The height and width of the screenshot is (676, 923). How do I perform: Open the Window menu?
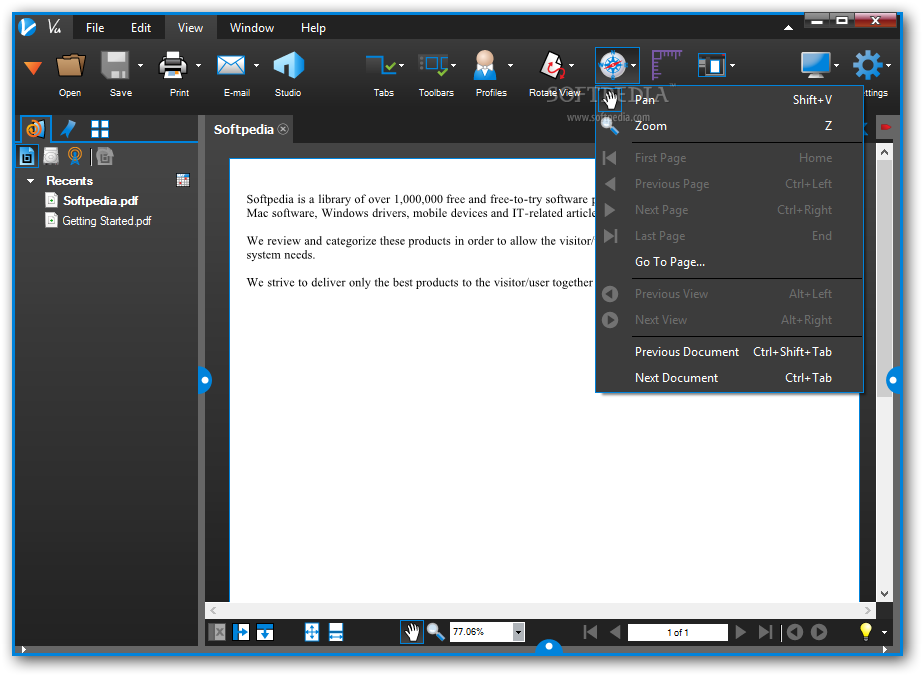coord(252,28)
